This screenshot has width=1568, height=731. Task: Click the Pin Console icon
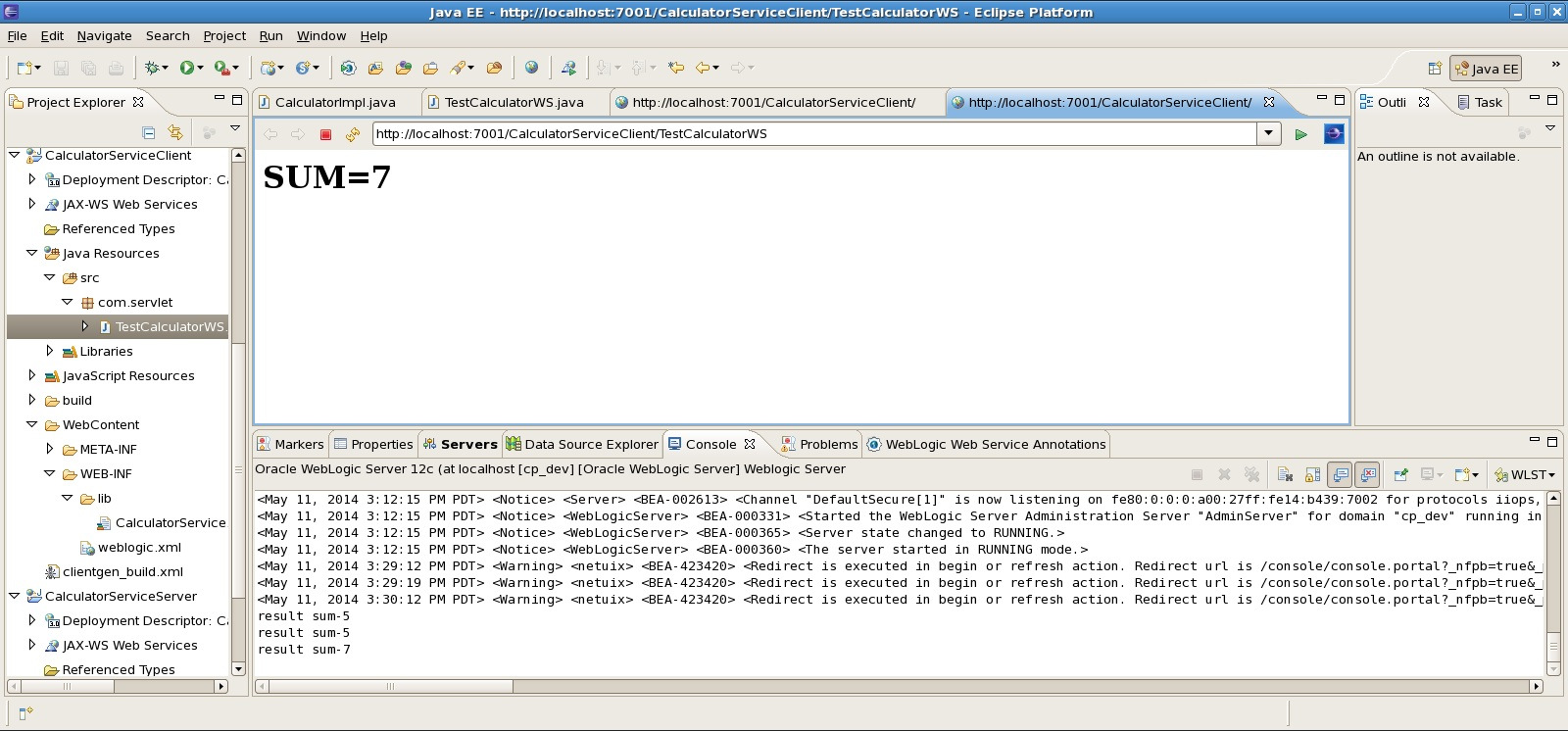point(1400,474)
